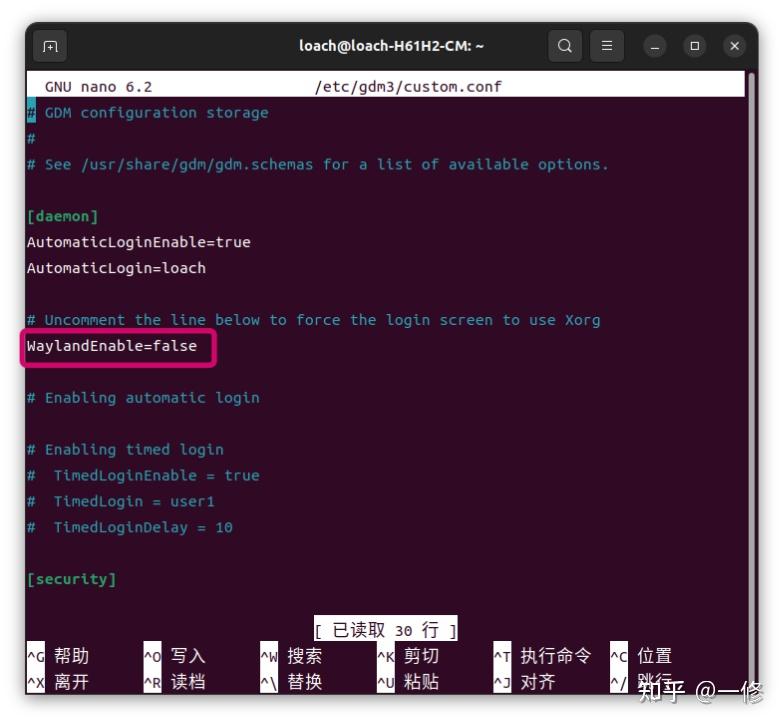Click the AutomaticLoginEnable=true line
The height and width of the screenshot is (725, 784).
[139, 242]
